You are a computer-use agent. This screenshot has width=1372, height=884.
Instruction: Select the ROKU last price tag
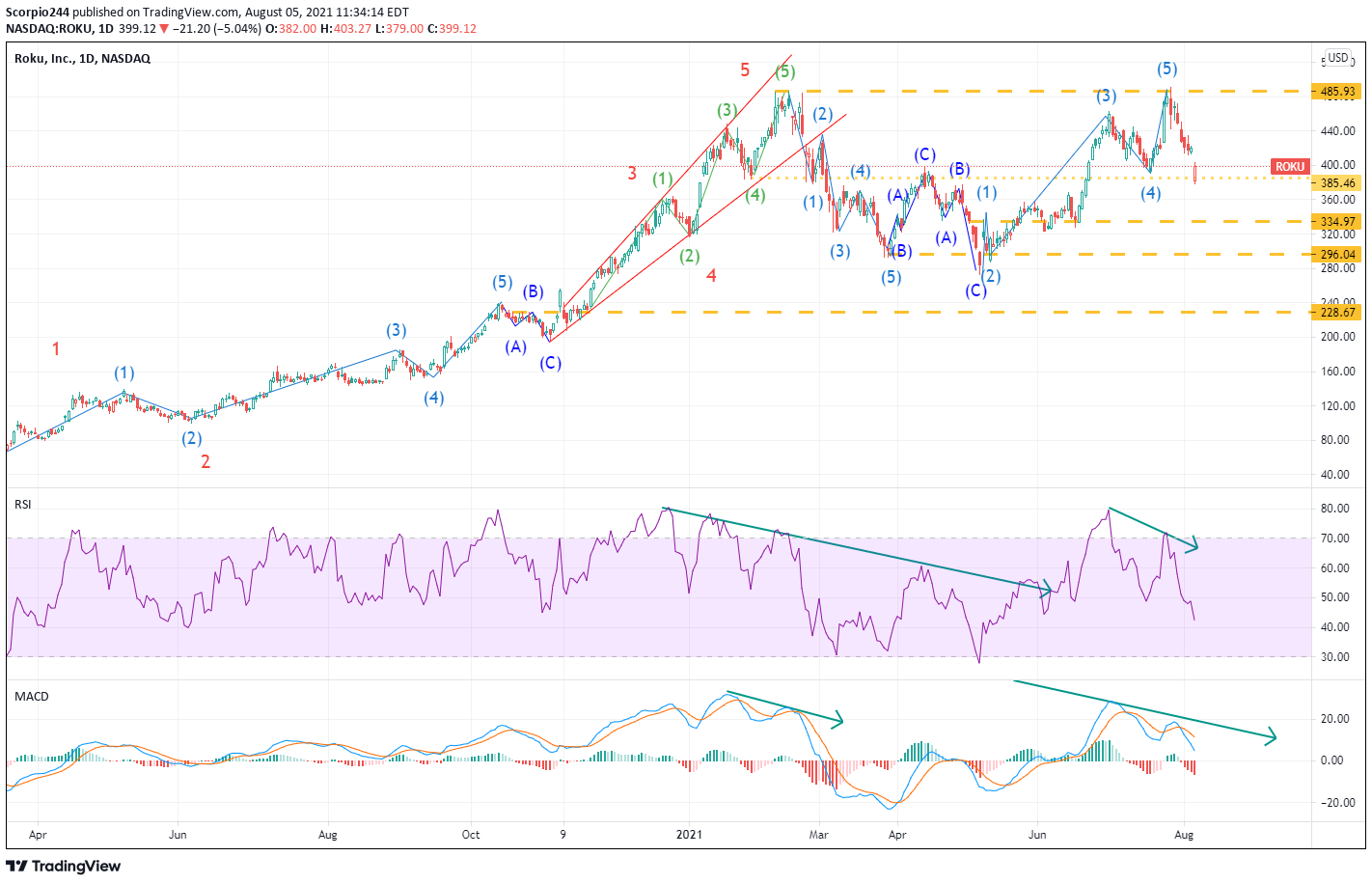[x=1290, y=167]
